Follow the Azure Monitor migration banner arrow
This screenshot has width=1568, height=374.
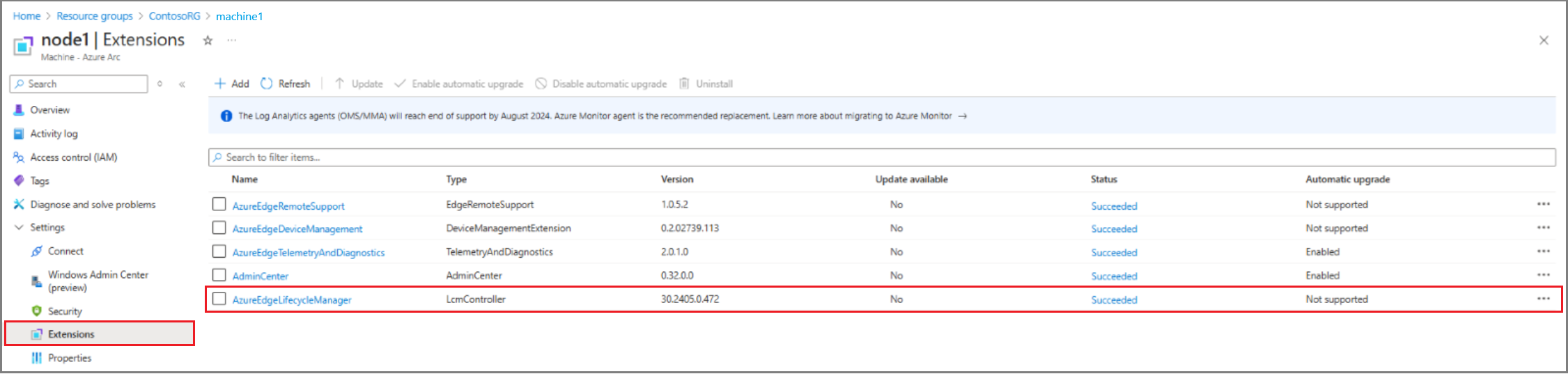point(963,116)
